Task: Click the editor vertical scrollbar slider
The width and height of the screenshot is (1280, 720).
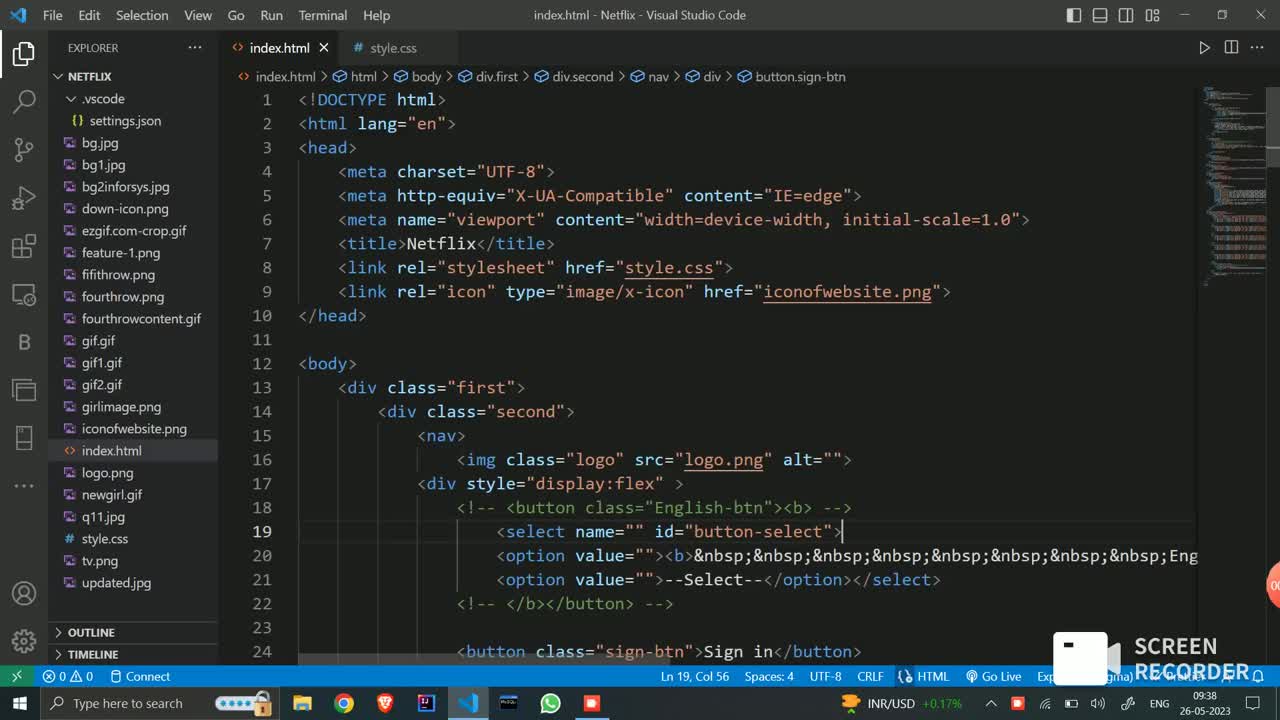Action: coord(1273,128)
